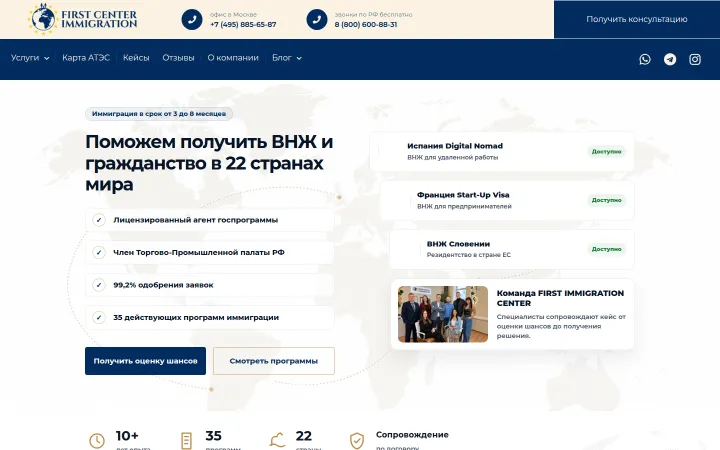Click the Сопровождение stat heading
The height and width of the screenshot is (450, 720).
(x=412, y=435)
